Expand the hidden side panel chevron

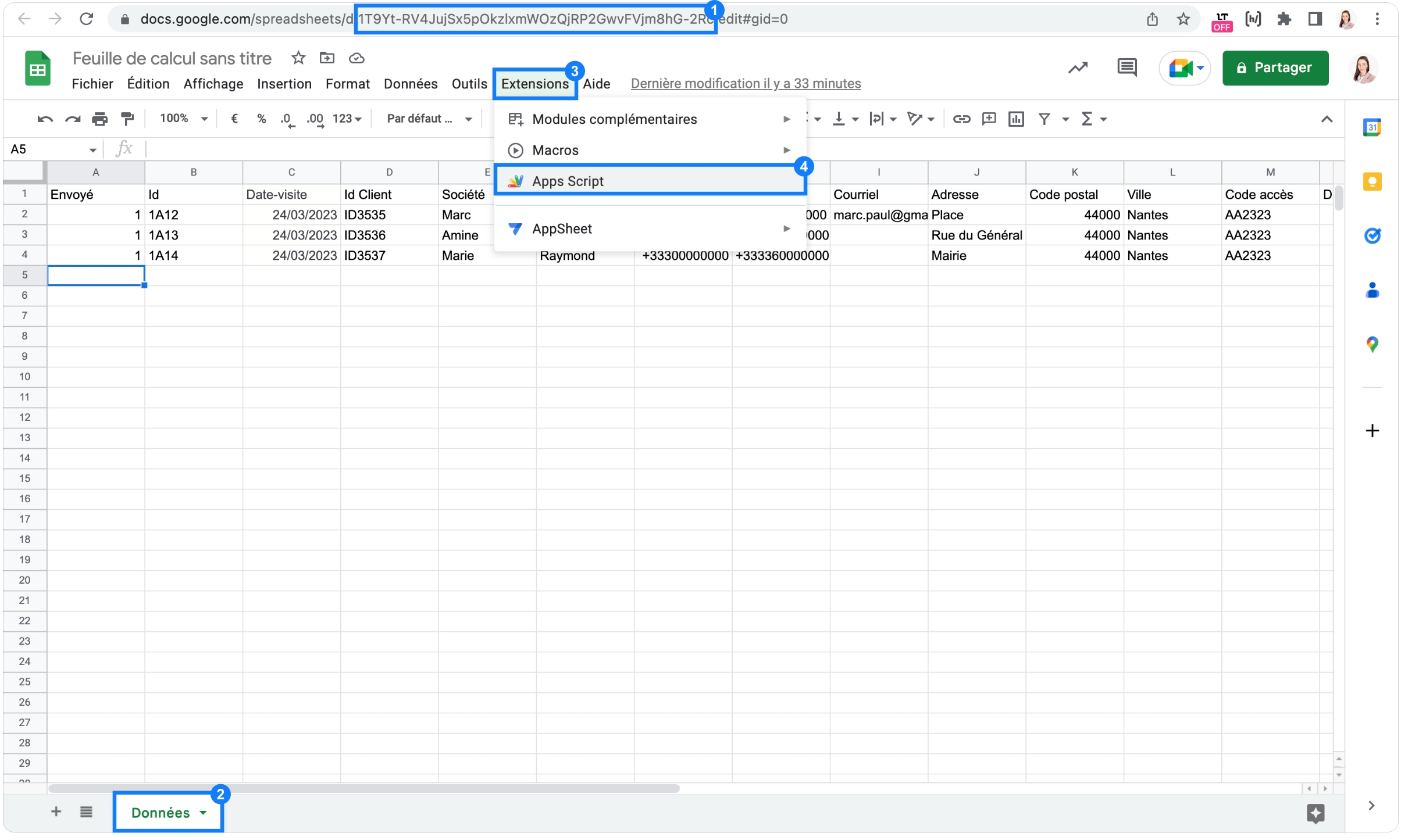[1371, 806]
